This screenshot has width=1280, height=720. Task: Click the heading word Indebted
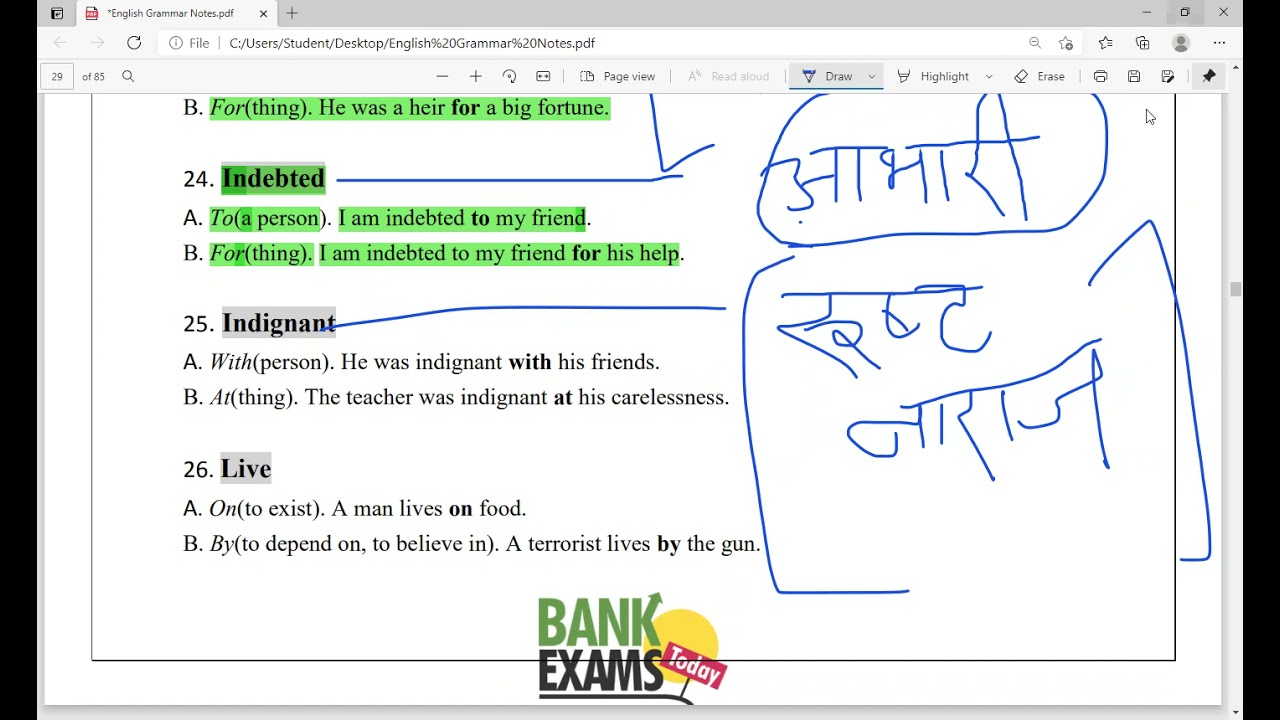click(273, 178)
